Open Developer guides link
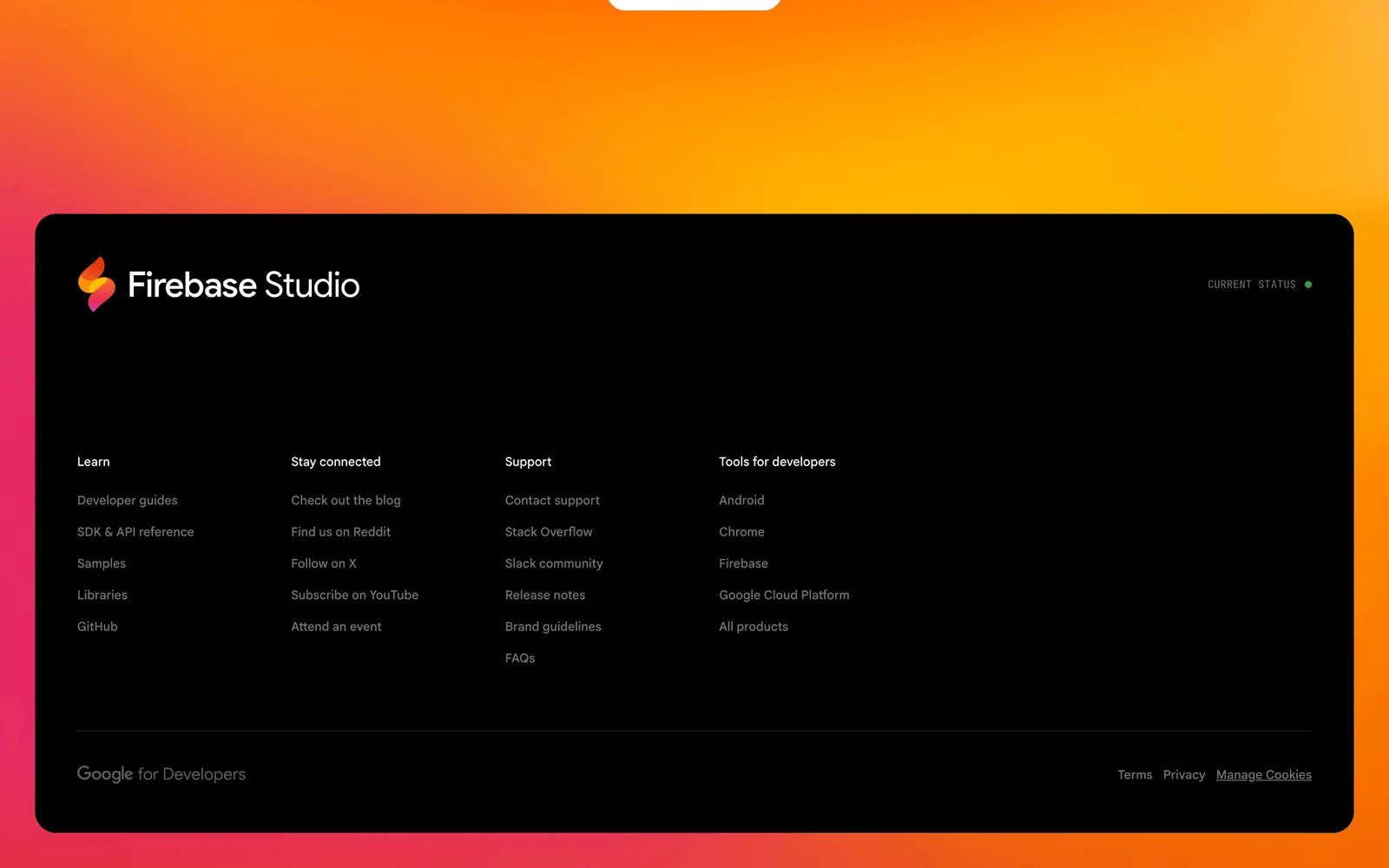Image resolution: width=1389 pixels, height=868 pixels. [x=128, y=500]
